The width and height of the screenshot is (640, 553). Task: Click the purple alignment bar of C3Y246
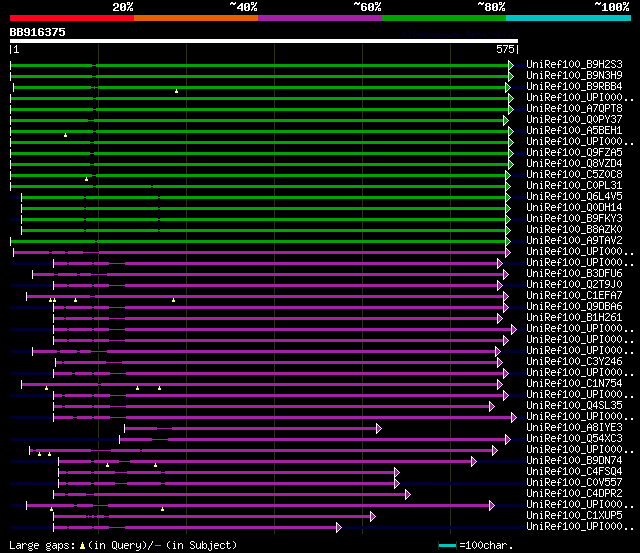[277, 362]
